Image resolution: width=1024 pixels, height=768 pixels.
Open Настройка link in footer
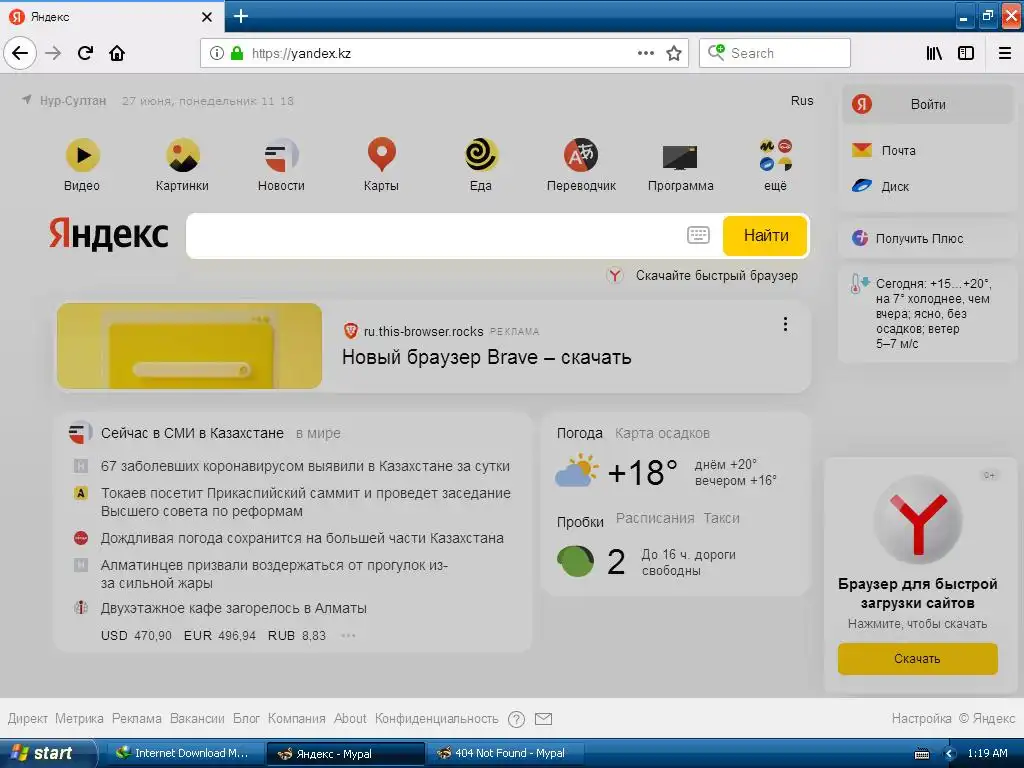921,718
